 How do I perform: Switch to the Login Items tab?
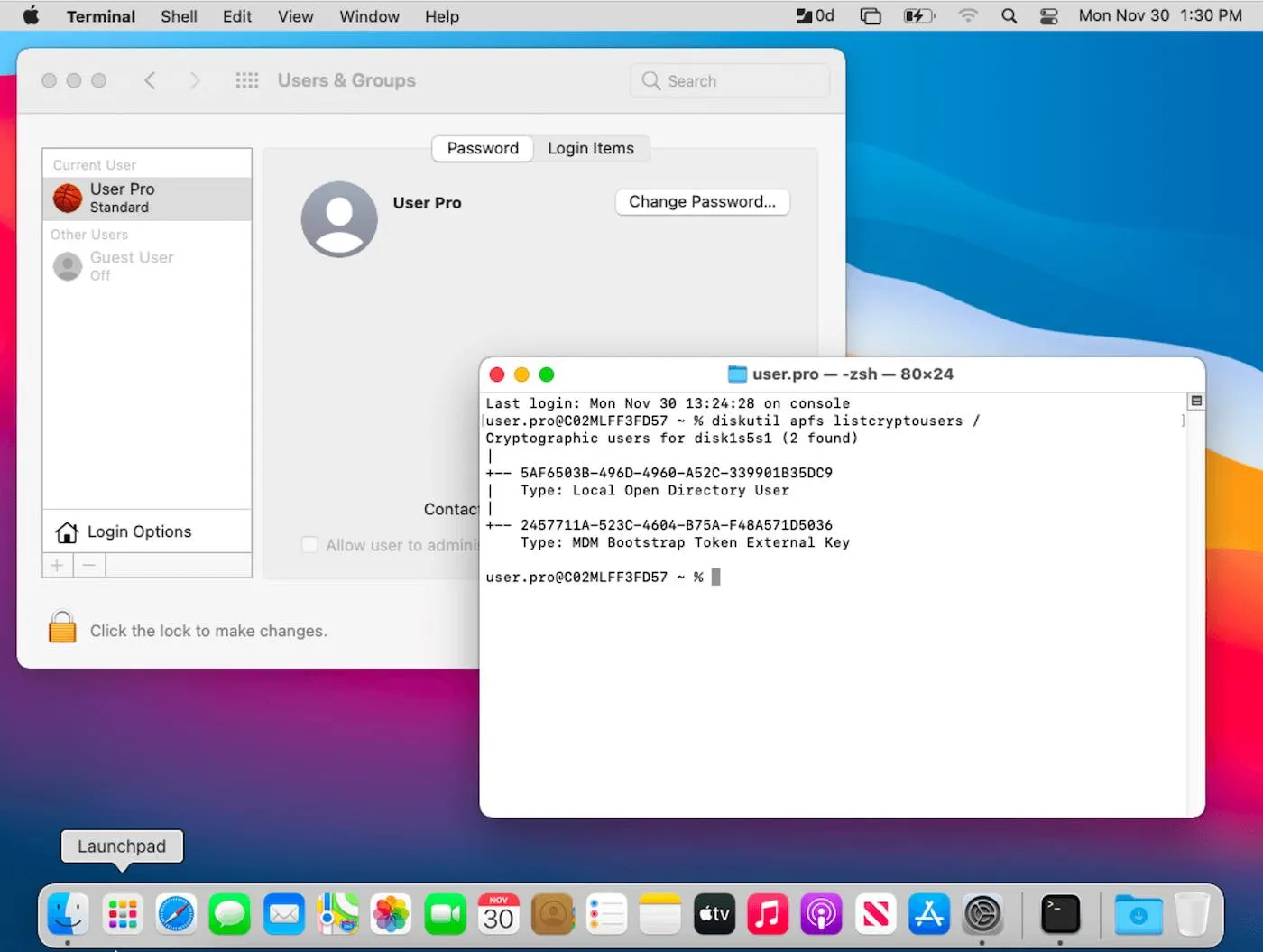point(591,148)
